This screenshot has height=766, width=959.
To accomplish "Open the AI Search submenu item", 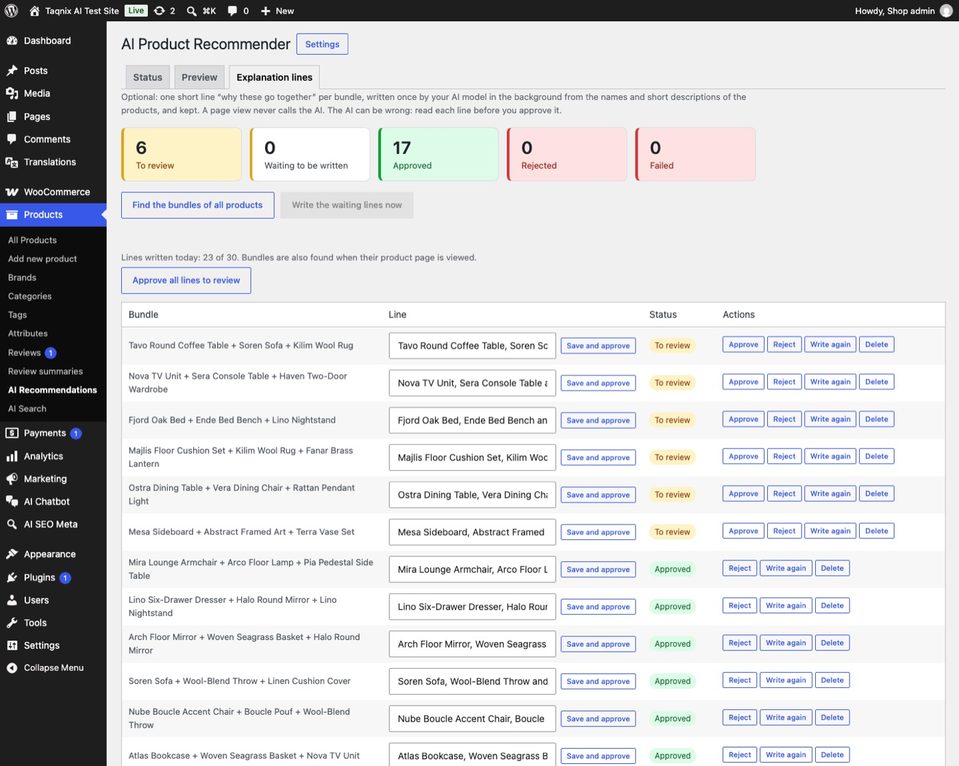I will (27, 408).
